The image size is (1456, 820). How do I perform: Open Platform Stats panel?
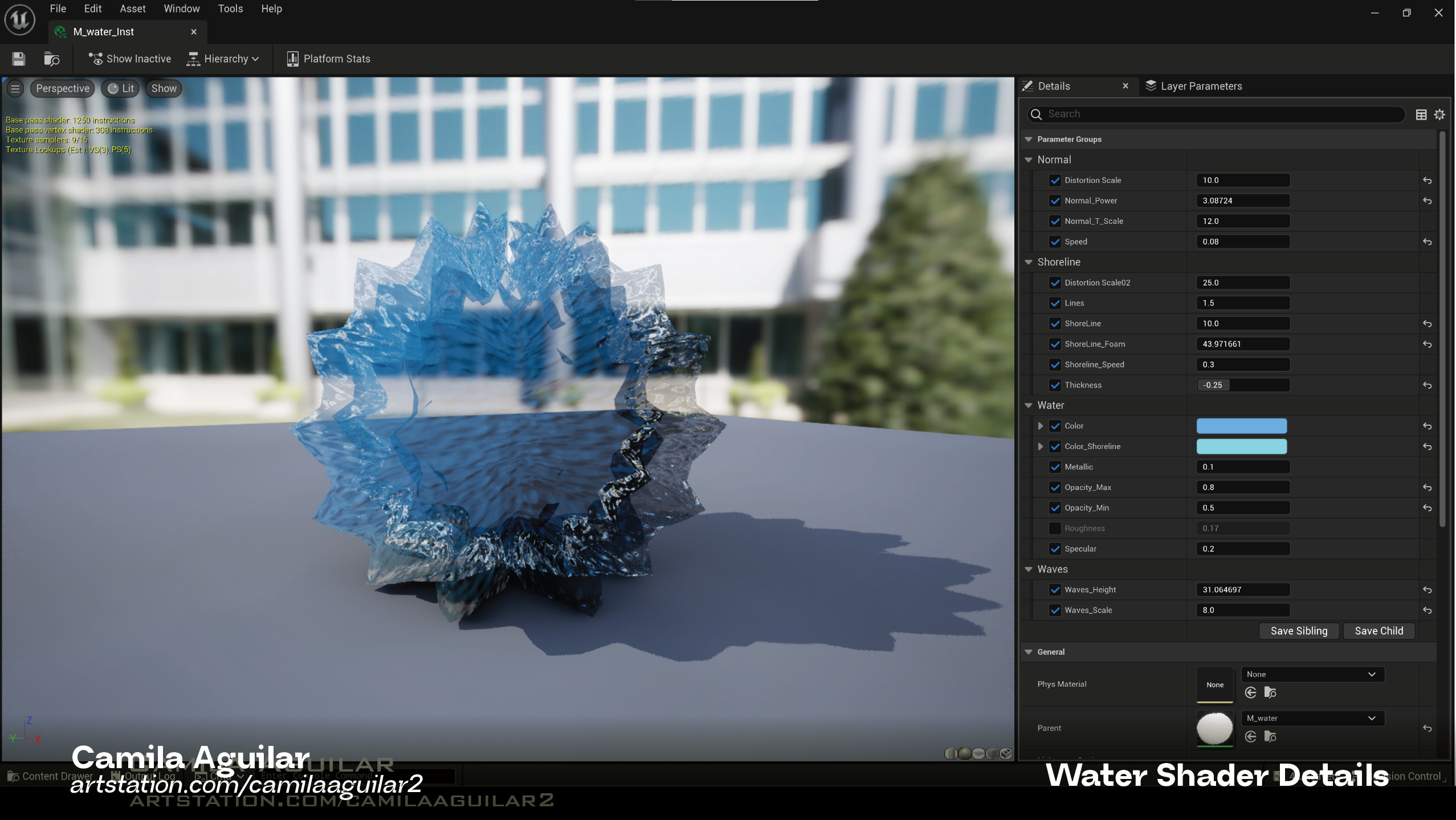(328, 59)
